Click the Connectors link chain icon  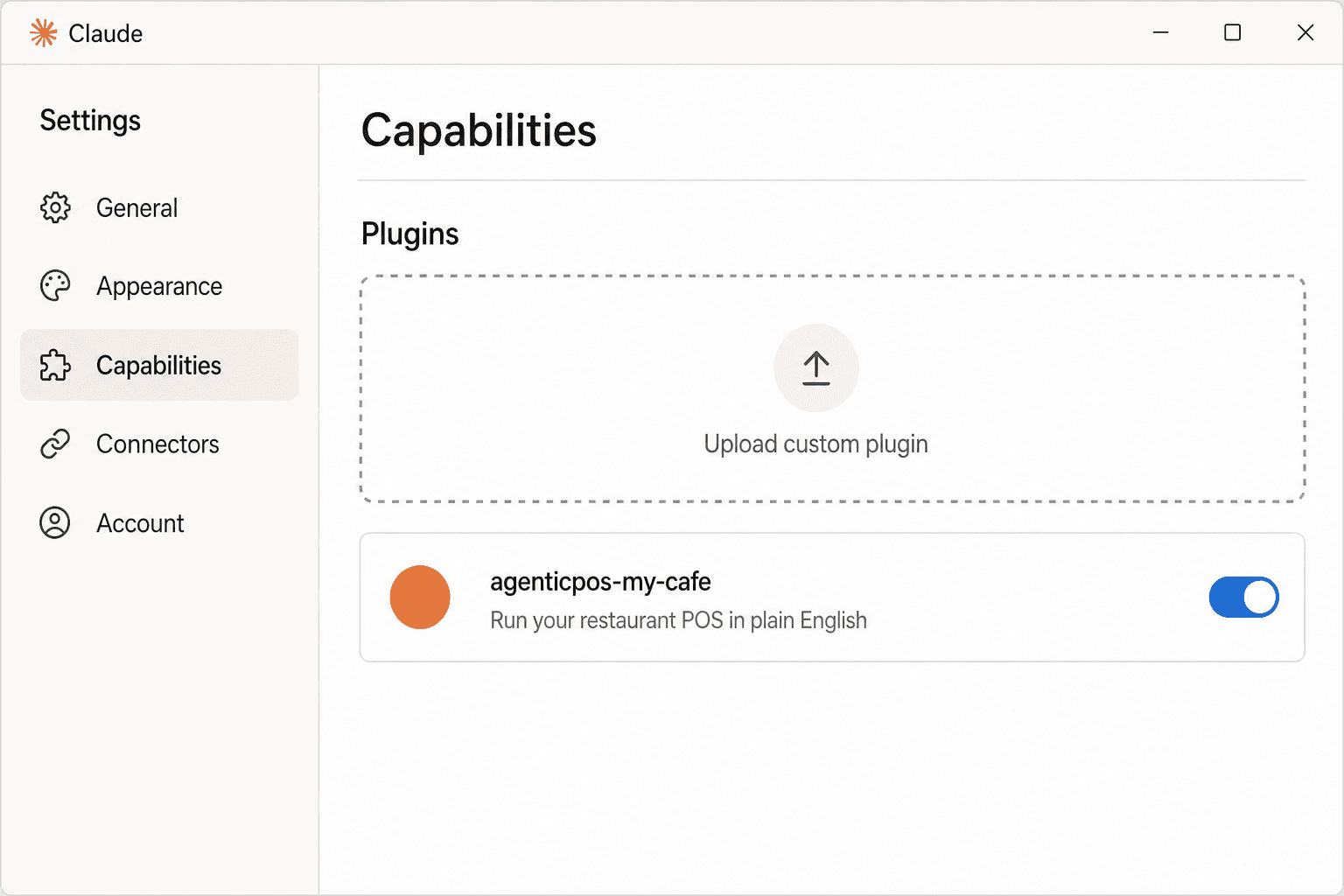pyautogui.click(x=55, y=444)
